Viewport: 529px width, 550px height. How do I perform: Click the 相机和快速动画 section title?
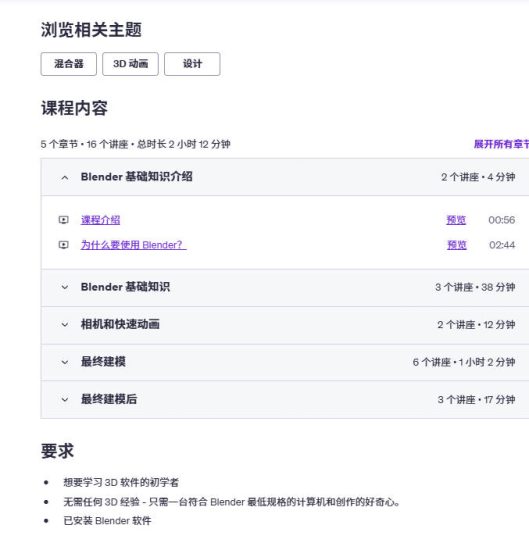[120, 324]
